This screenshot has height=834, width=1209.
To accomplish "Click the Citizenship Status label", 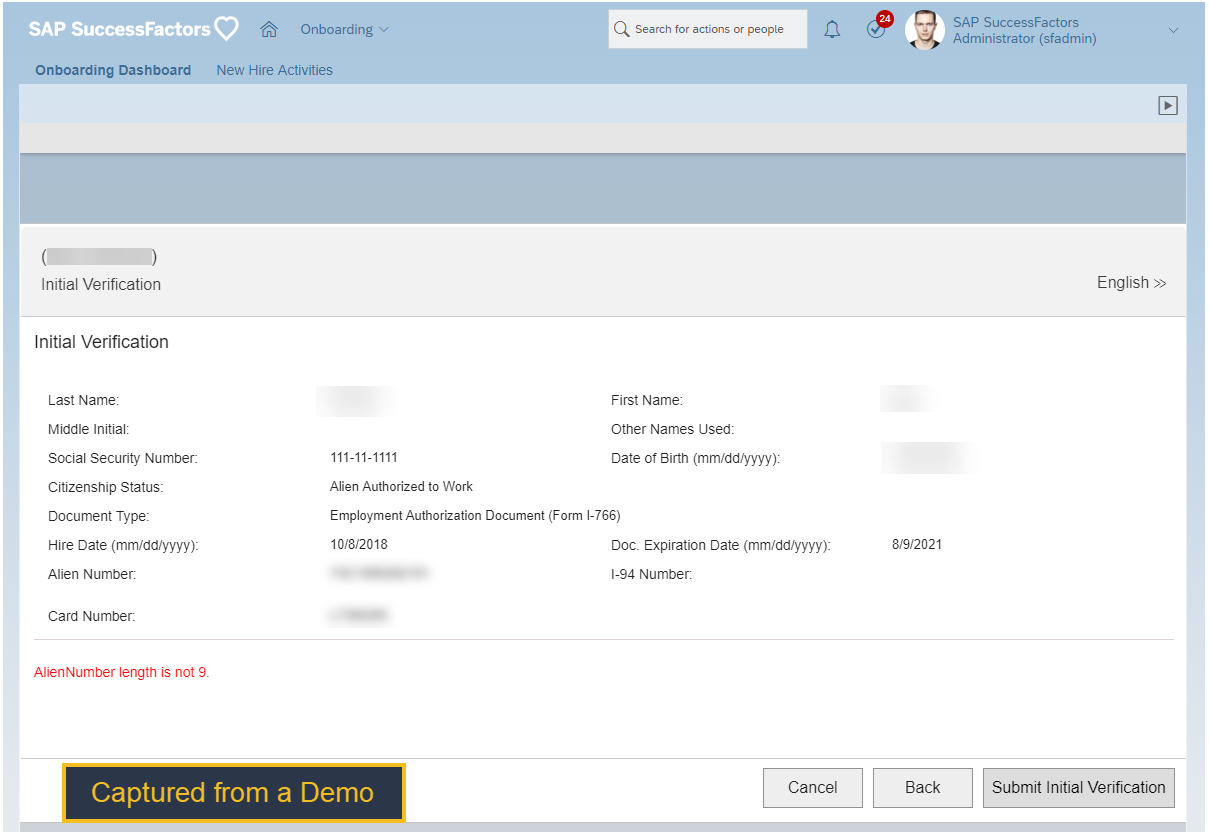I will (105, 488).
